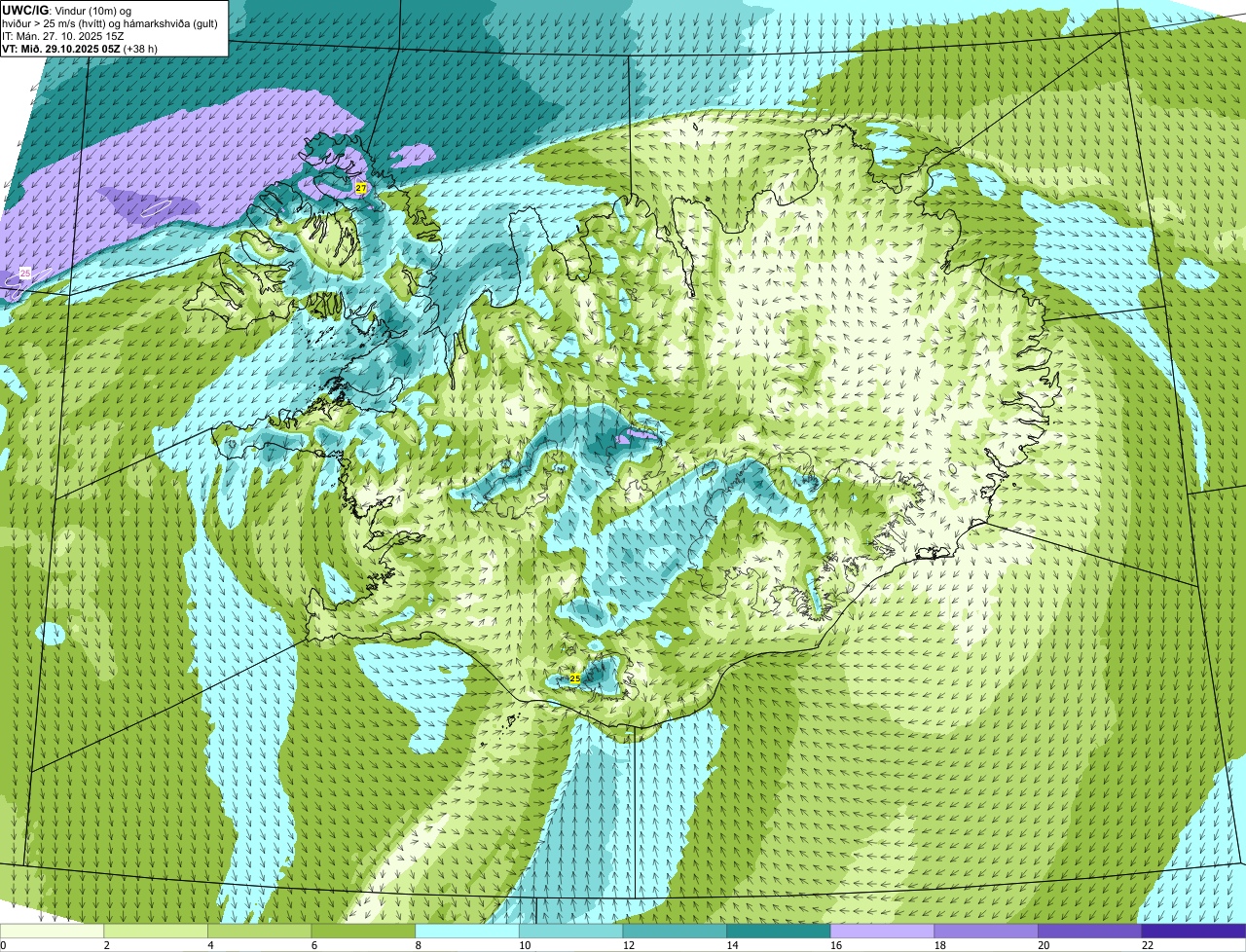Screen dimensions: 1246x952
Task: Click the yellow 25 max gust marker
Action: click(x=574, y=678)
